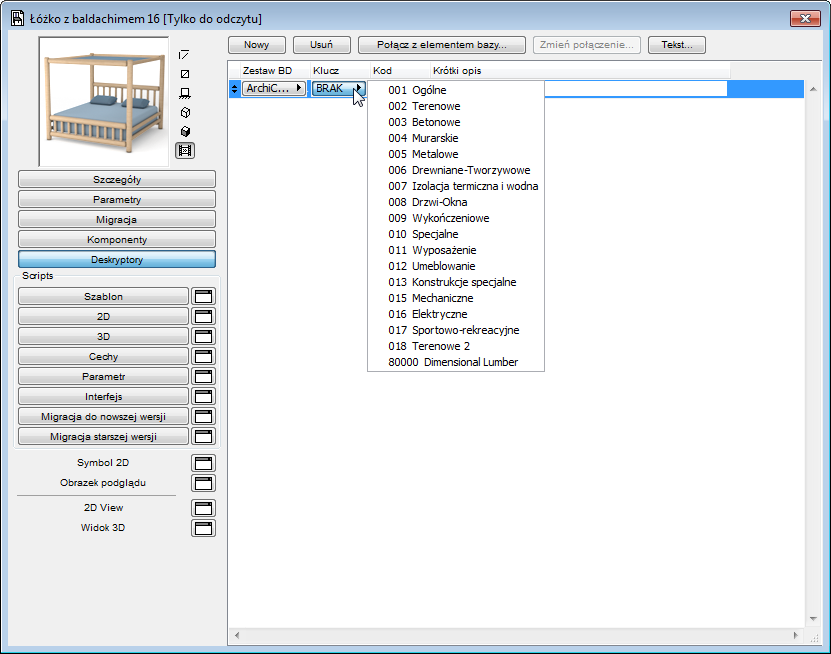Open the 3D script
Screen dimensions: 831x654
click(103, 337)
